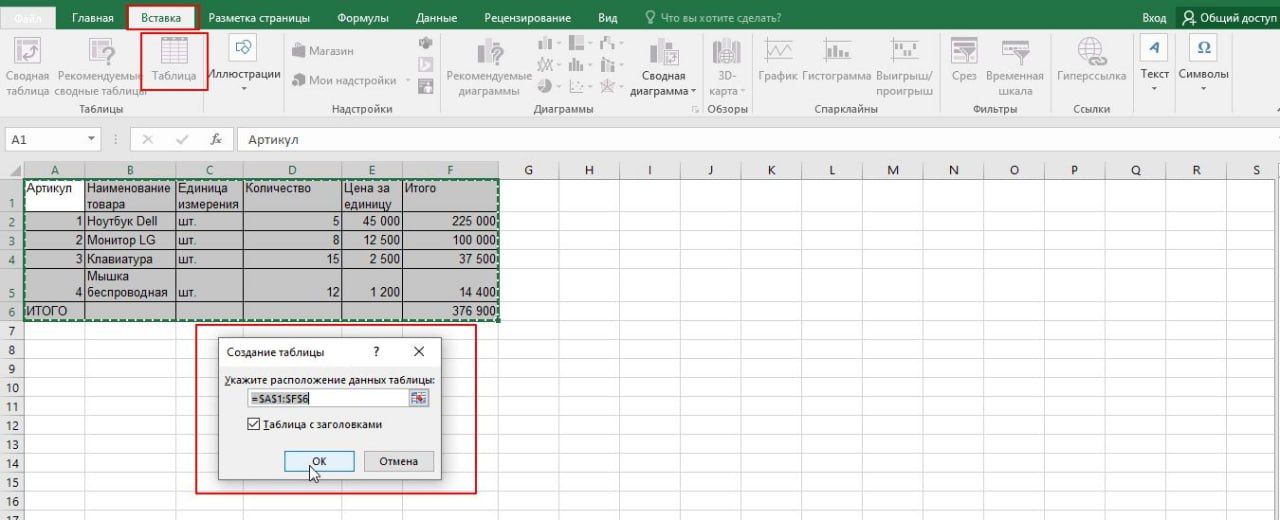Switch to the Рецензирование tab
The height and width of the screenshot is (520, 1280).
[528, 18]
